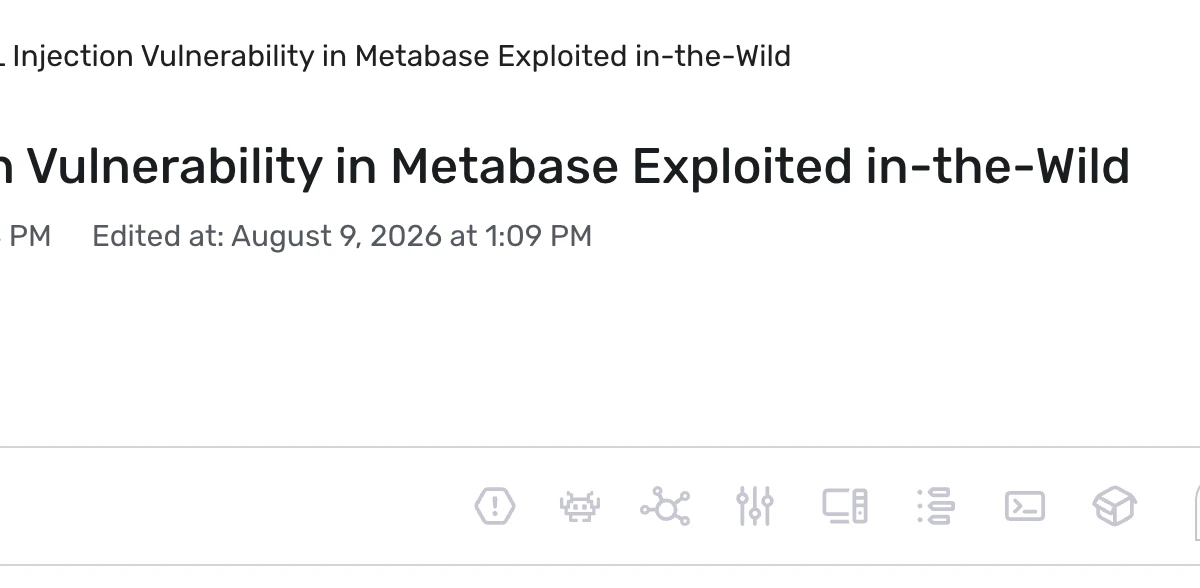Open the Metabase Exploited in-the-Wild breadcrumb

point(396,57)
